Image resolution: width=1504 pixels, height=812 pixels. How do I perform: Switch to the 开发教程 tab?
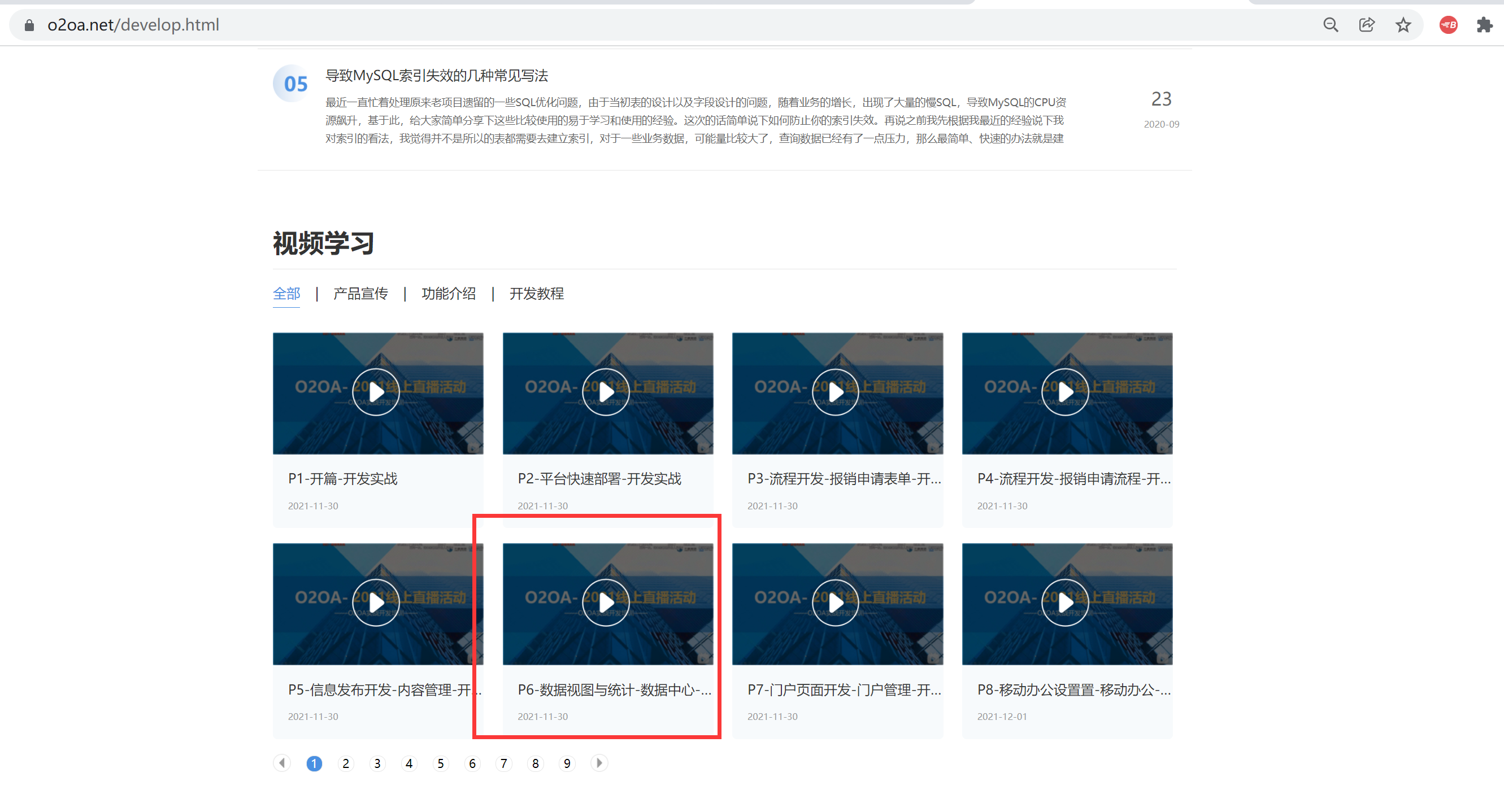coord(536,294)
